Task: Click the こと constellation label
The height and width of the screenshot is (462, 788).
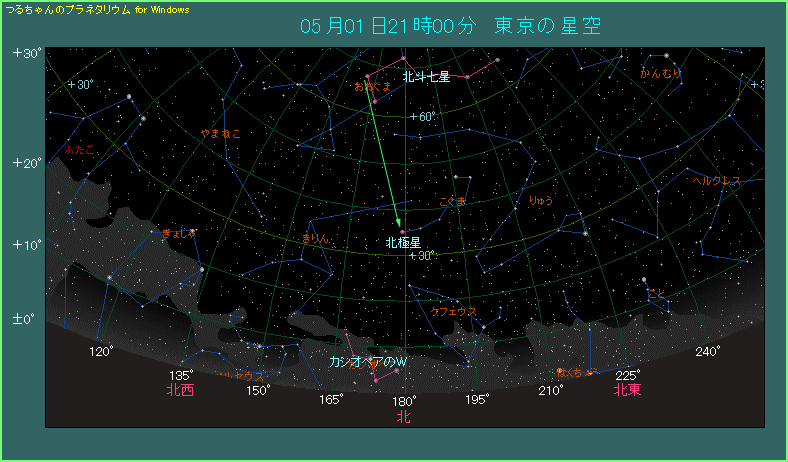Action: pos(656,294)
